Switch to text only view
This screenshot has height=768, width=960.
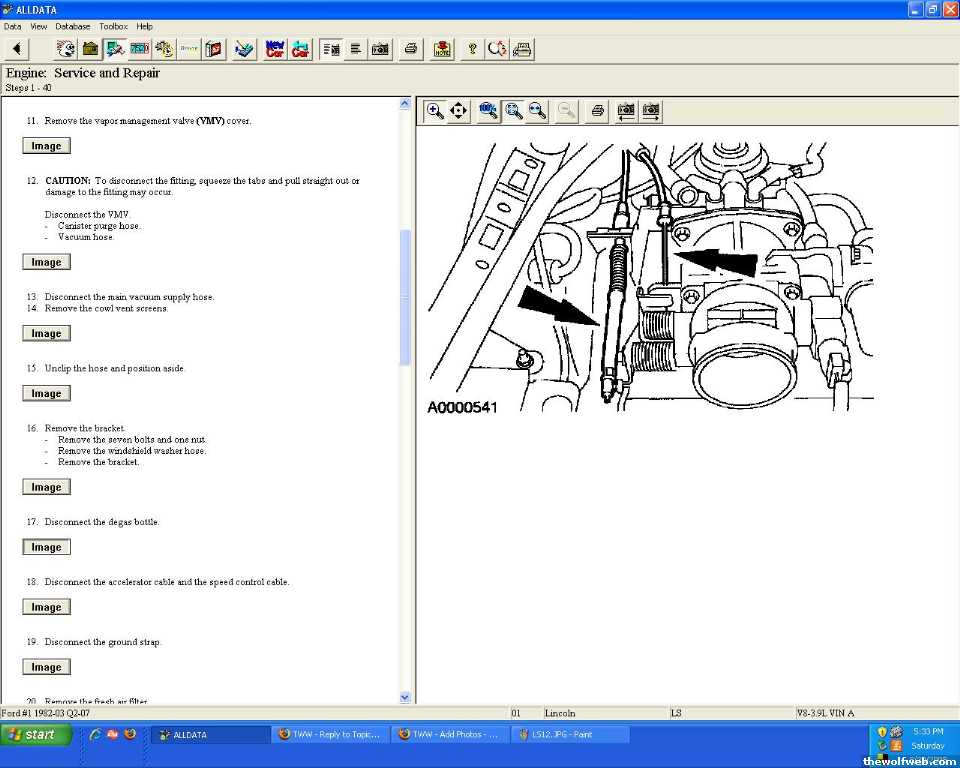356,49
